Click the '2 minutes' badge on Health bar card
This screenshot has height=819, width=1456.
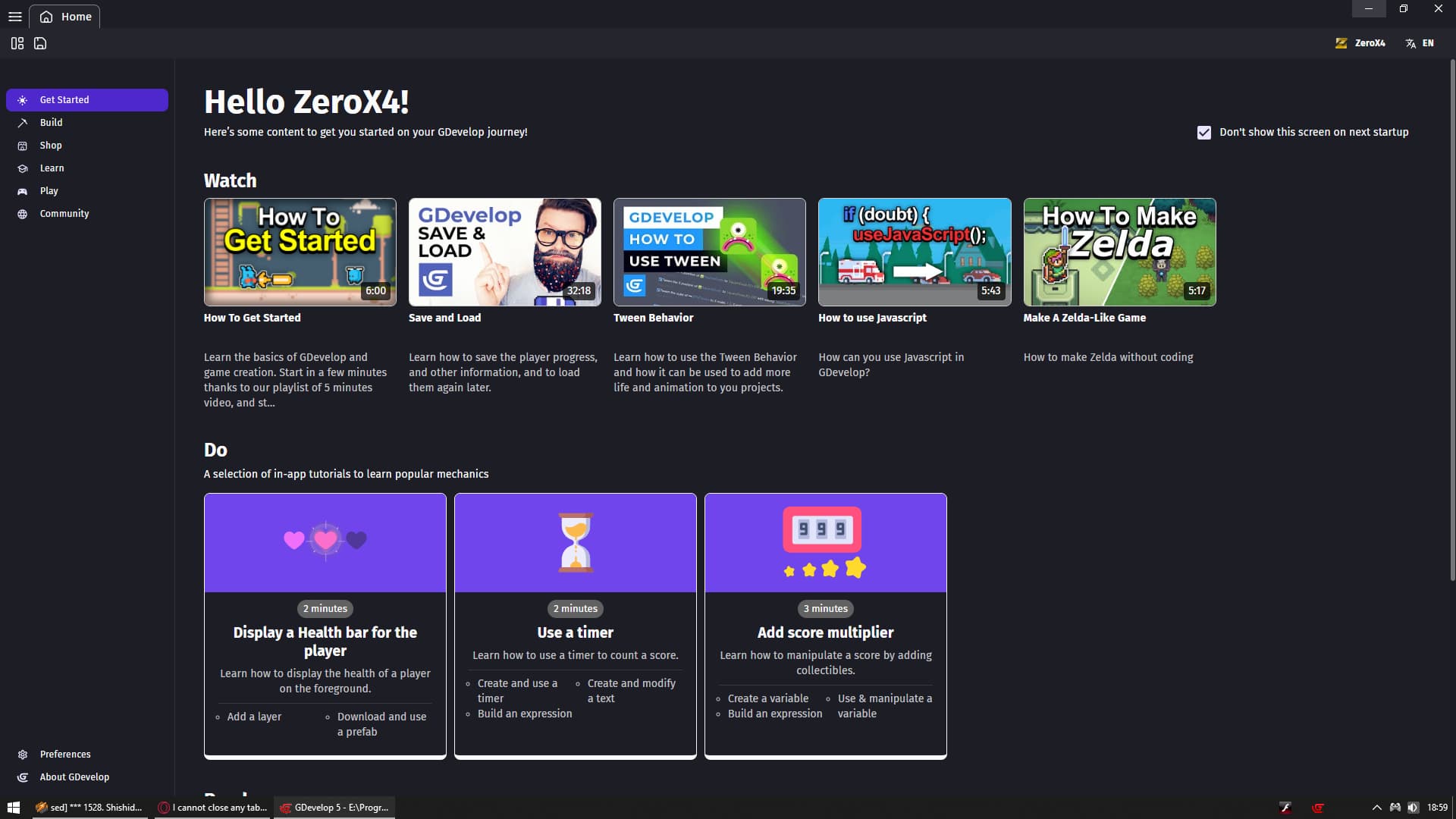tap(325, 609)
